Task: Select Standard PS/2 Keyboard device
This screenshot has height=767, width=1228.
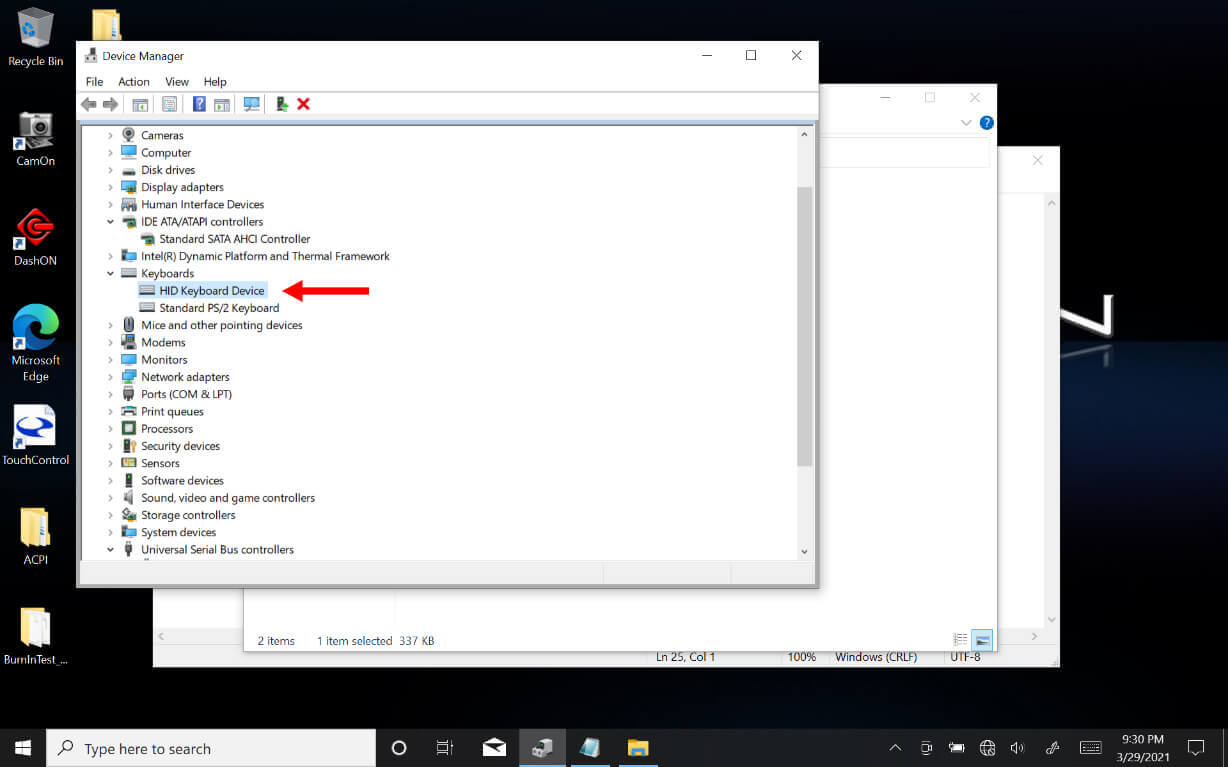Action: [x=219, y=308]
